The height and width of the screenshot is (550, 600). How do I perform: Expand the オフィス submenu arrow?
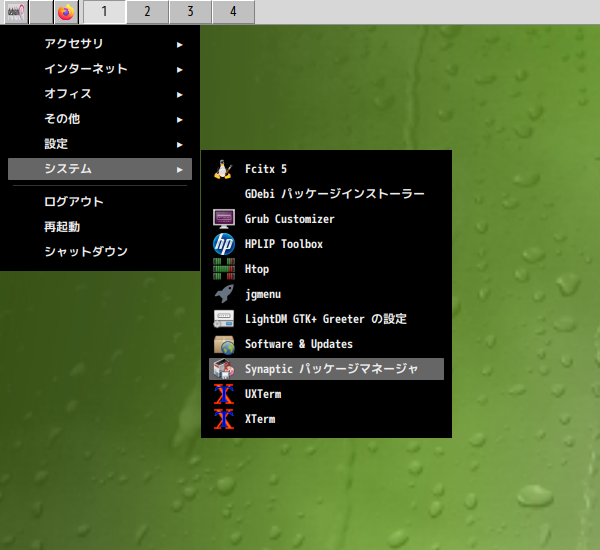[x=179, y=95]
